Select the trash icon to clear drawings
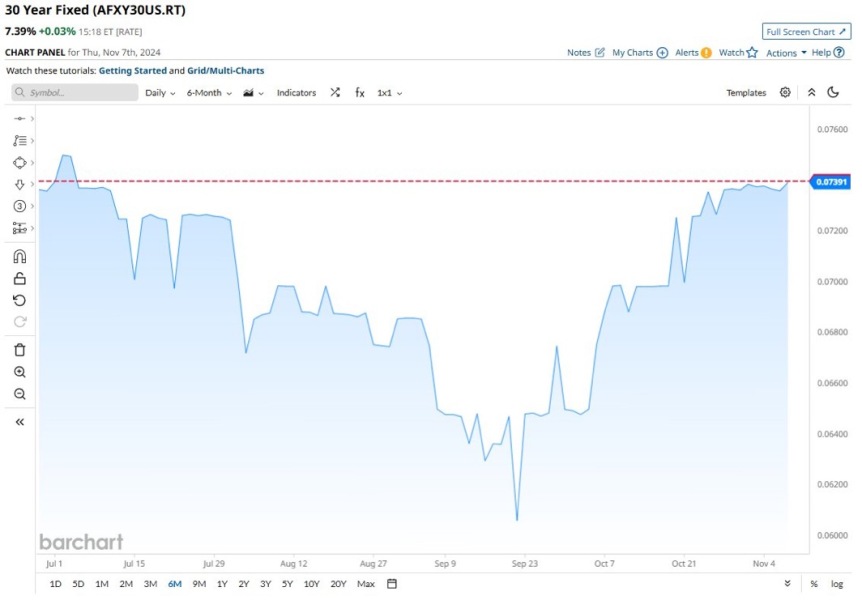 pos(20,349)
